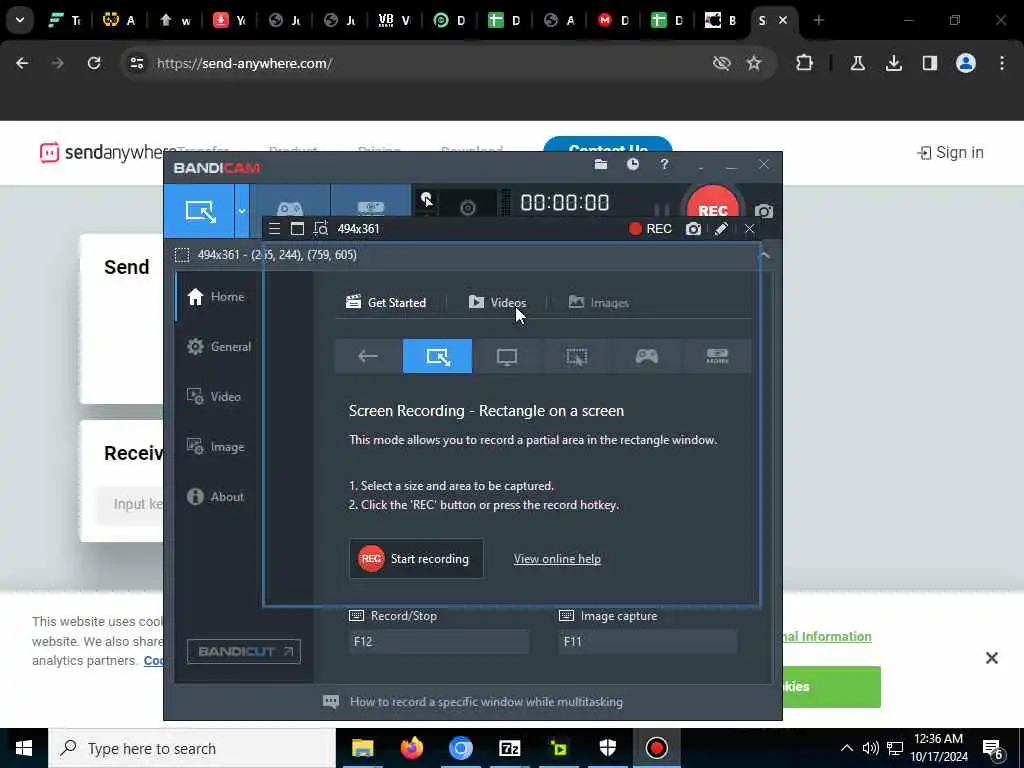Click the big red REC button in Bandicam
The height and width of the screenshot is (768, 1024).
[712, 204]
